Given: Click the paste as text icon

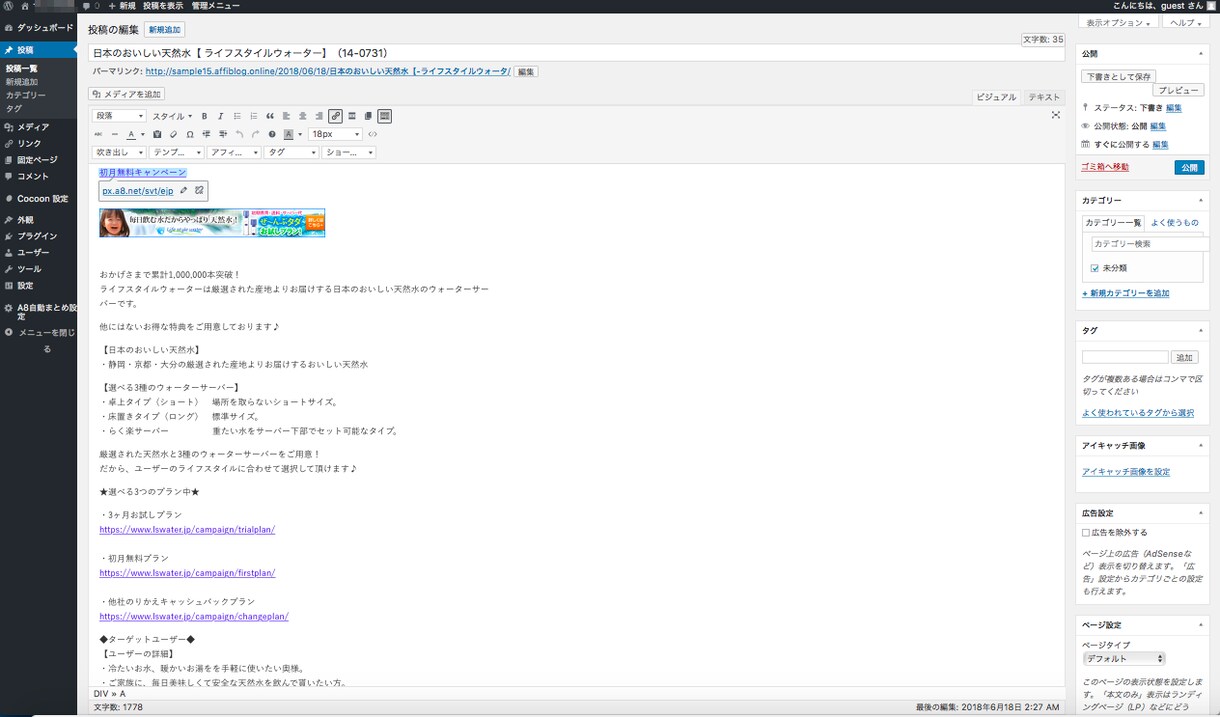Looking at the screenshot, I should click(157, 134).
